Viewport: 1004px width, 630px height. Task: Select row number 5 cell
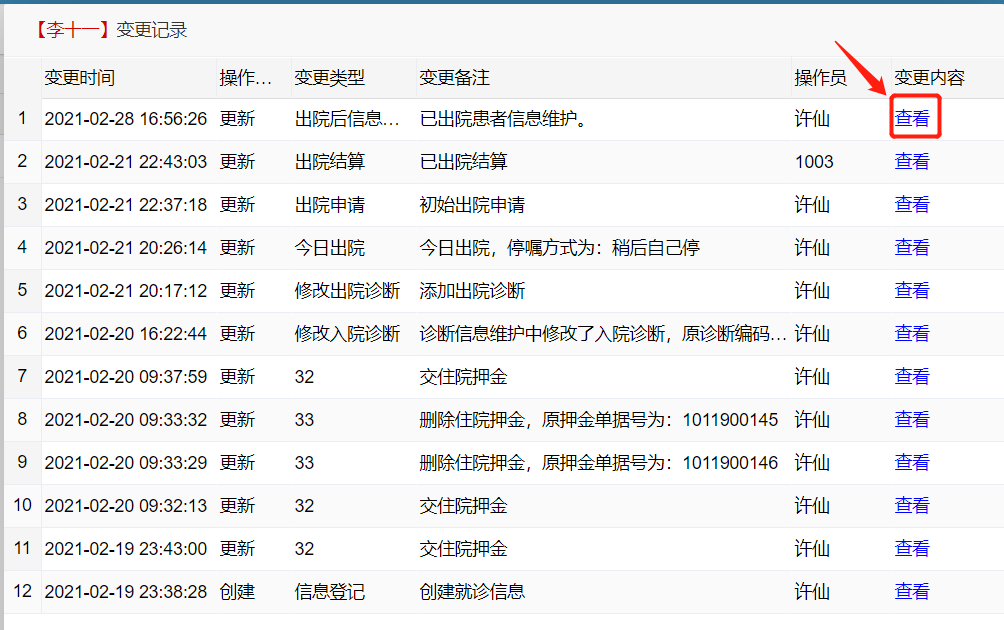coord(22,291)
